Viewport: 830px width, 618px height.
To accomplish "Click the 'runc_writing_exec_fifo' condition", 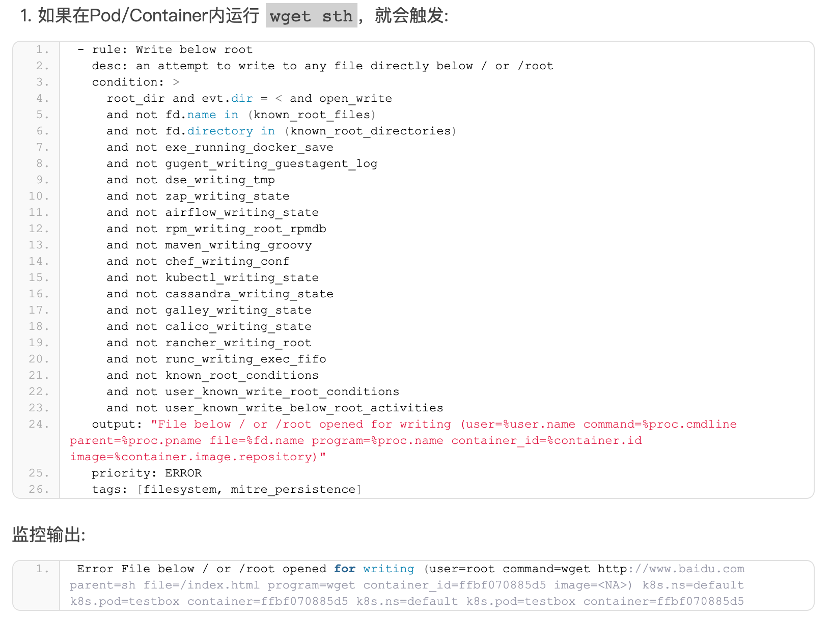I will tap(245, 359).
